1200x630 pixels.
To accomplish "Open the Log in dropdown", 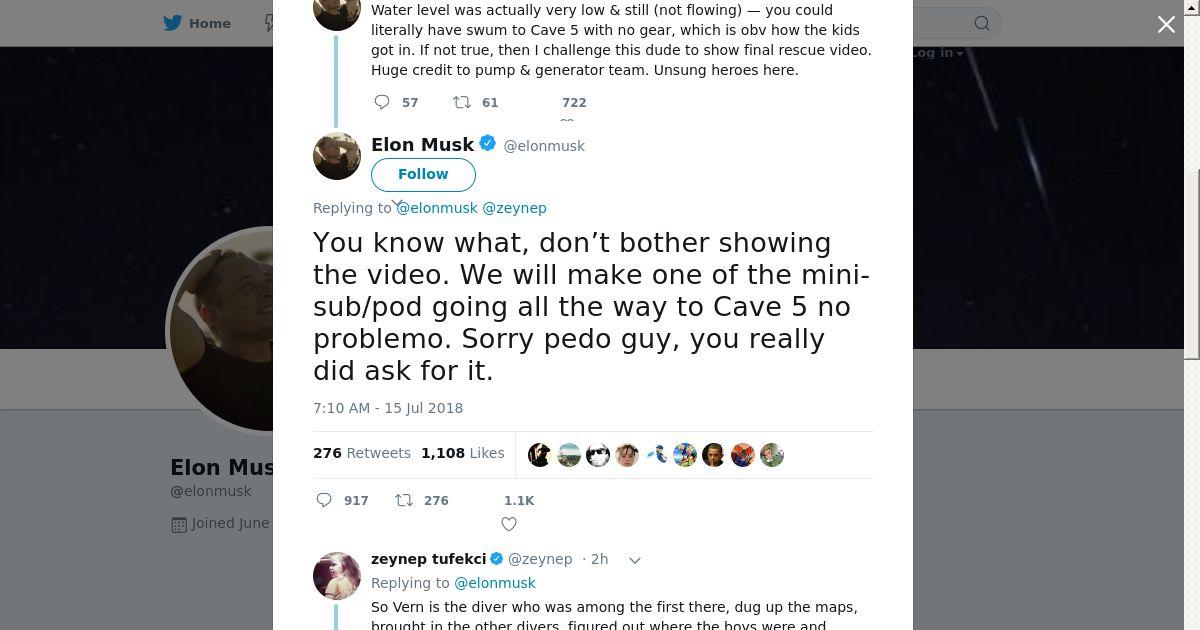I will [x=936, y=53].
